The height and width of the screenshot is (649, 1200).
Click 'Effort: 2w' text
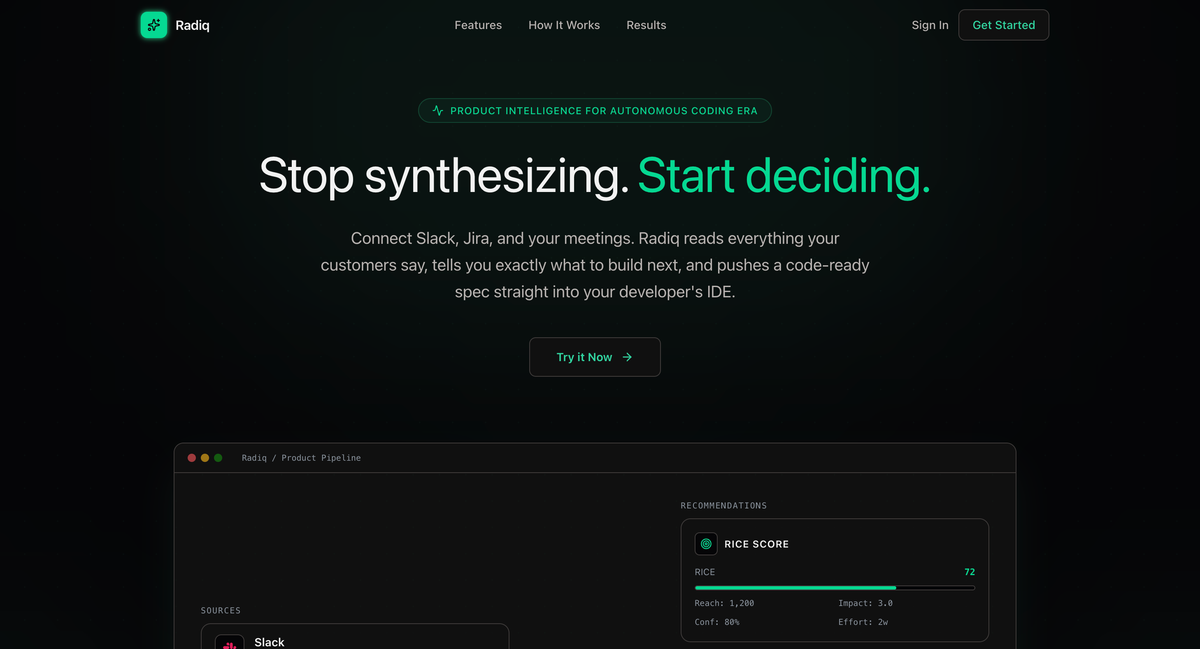(863, 622)
